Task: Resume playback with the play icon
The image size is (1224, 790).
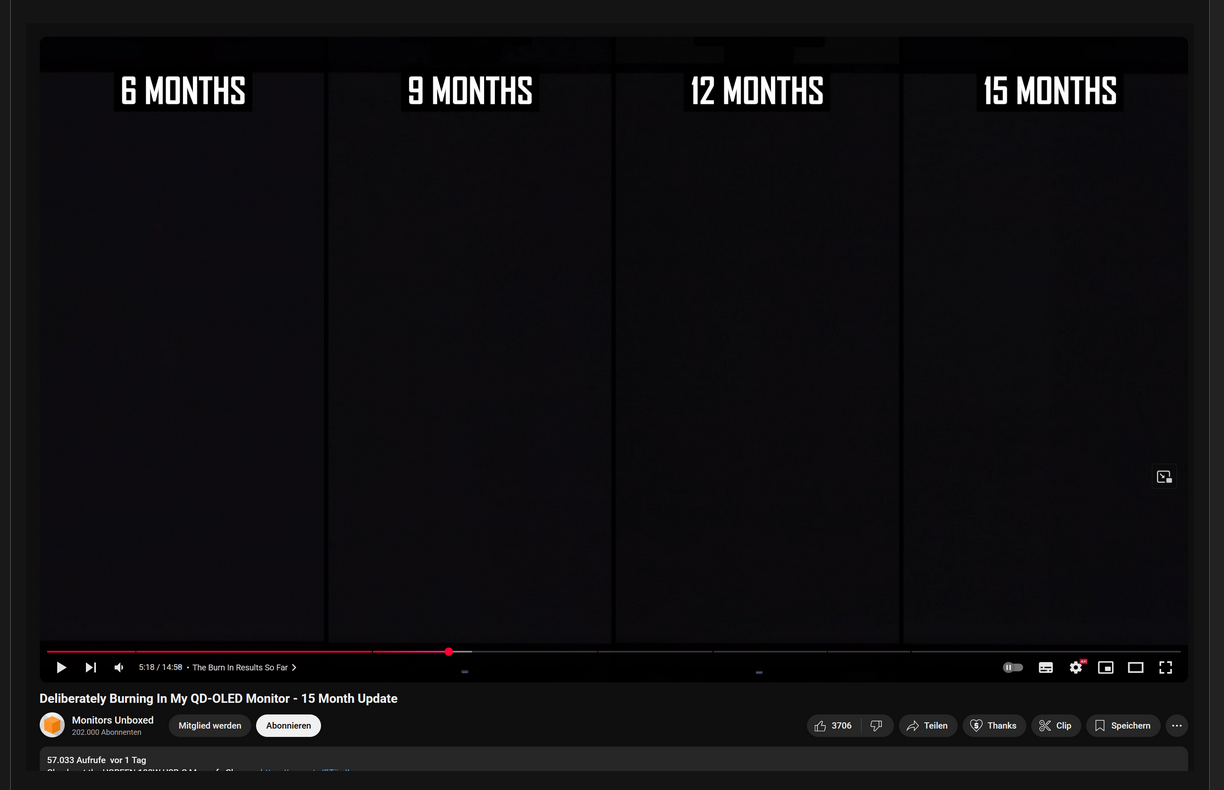Action: tap(60, 667)
